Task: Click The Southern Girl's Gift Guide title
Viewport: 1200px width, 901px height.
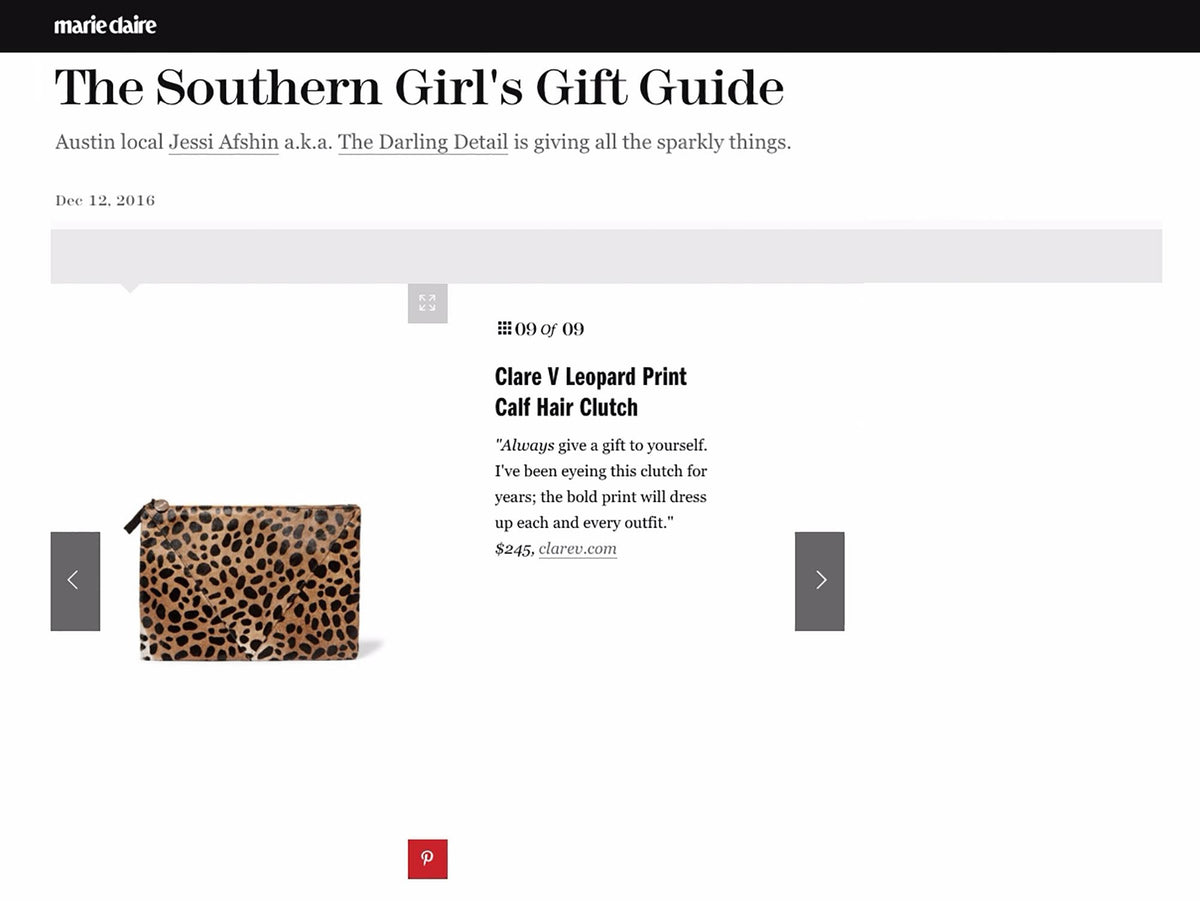Action: pyautogui.click(x=419, y=87)
